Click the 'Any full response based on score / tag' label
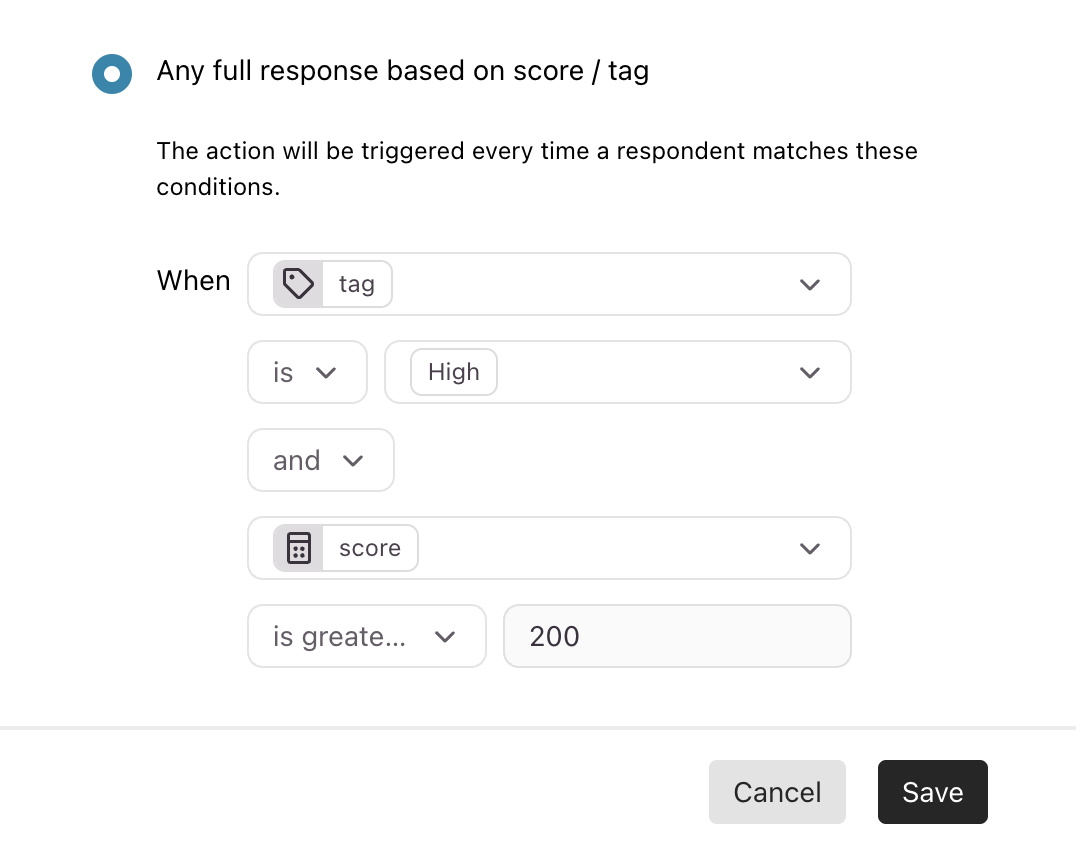 coord(403,71)
